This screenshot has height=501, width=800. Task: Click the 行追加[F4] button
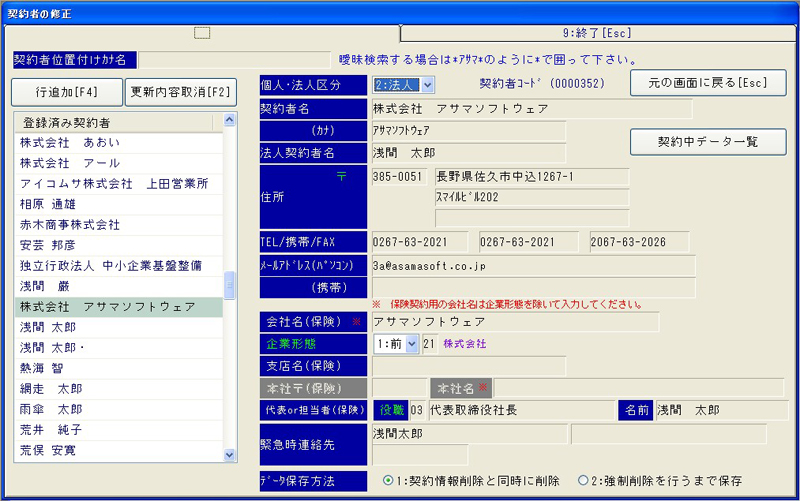coord(66,92)
